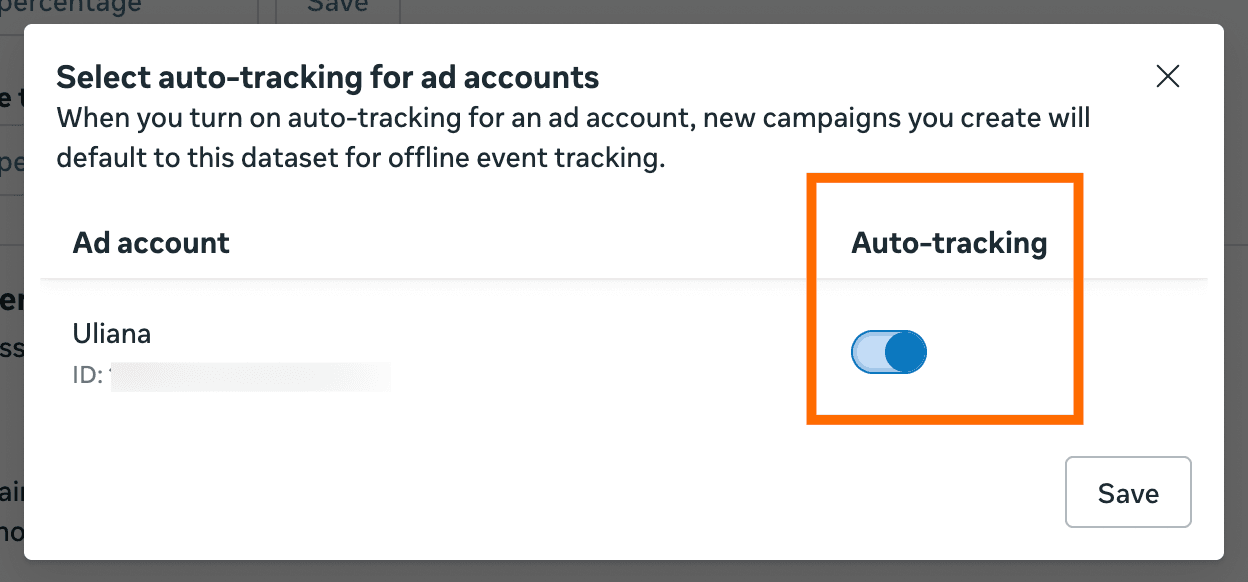Image resolution: width=1248 pixels, height=582 pixels.
Task: Click the Auto-tracking column header
Action: coord(948,242)
